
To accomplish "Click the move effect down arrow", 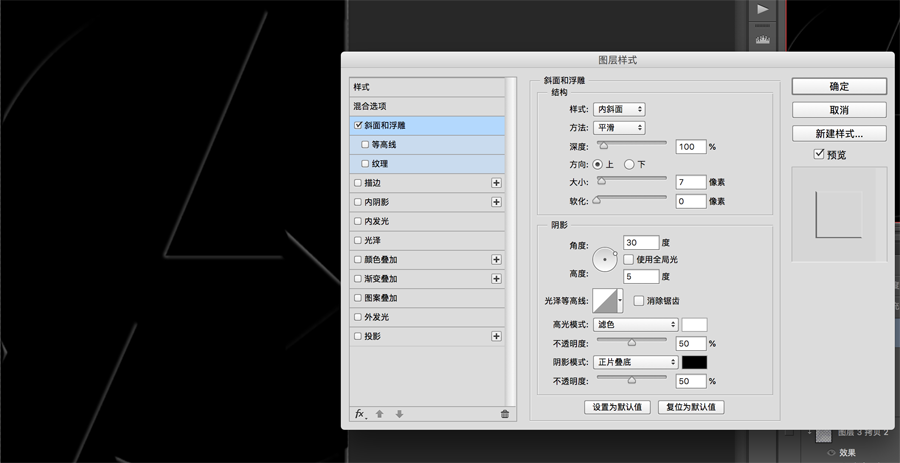I will (x=399, y=413).
